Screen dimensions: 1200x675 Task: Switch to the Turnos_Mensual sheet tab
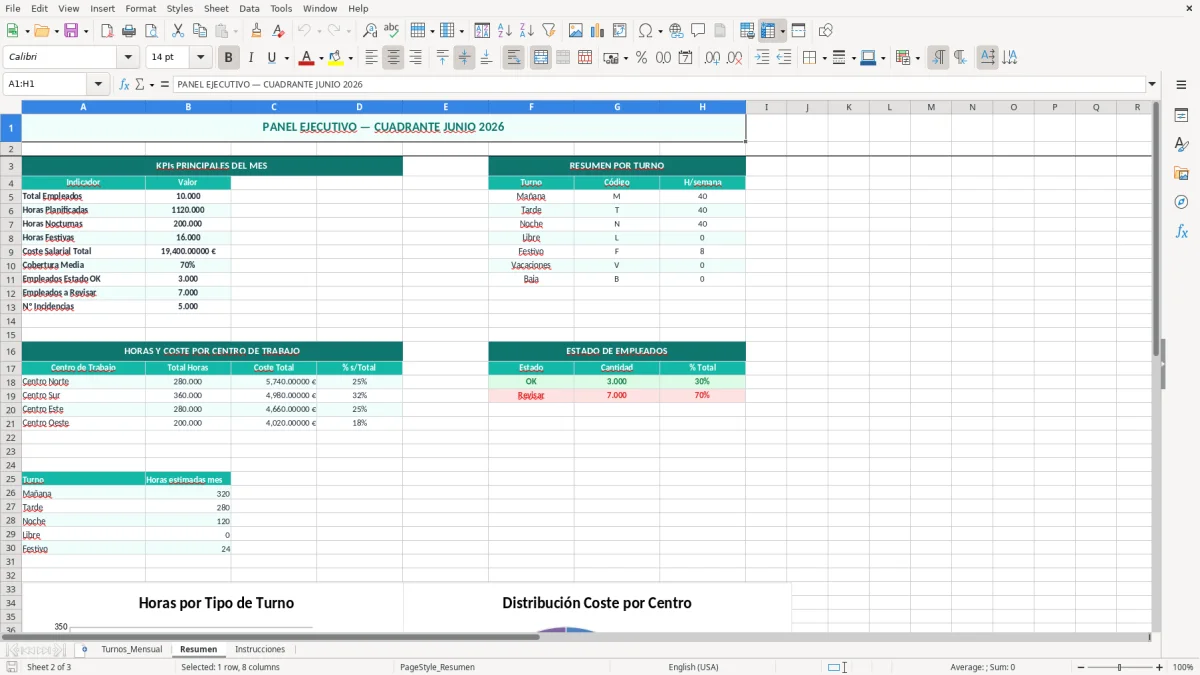[x=131, y=650]
